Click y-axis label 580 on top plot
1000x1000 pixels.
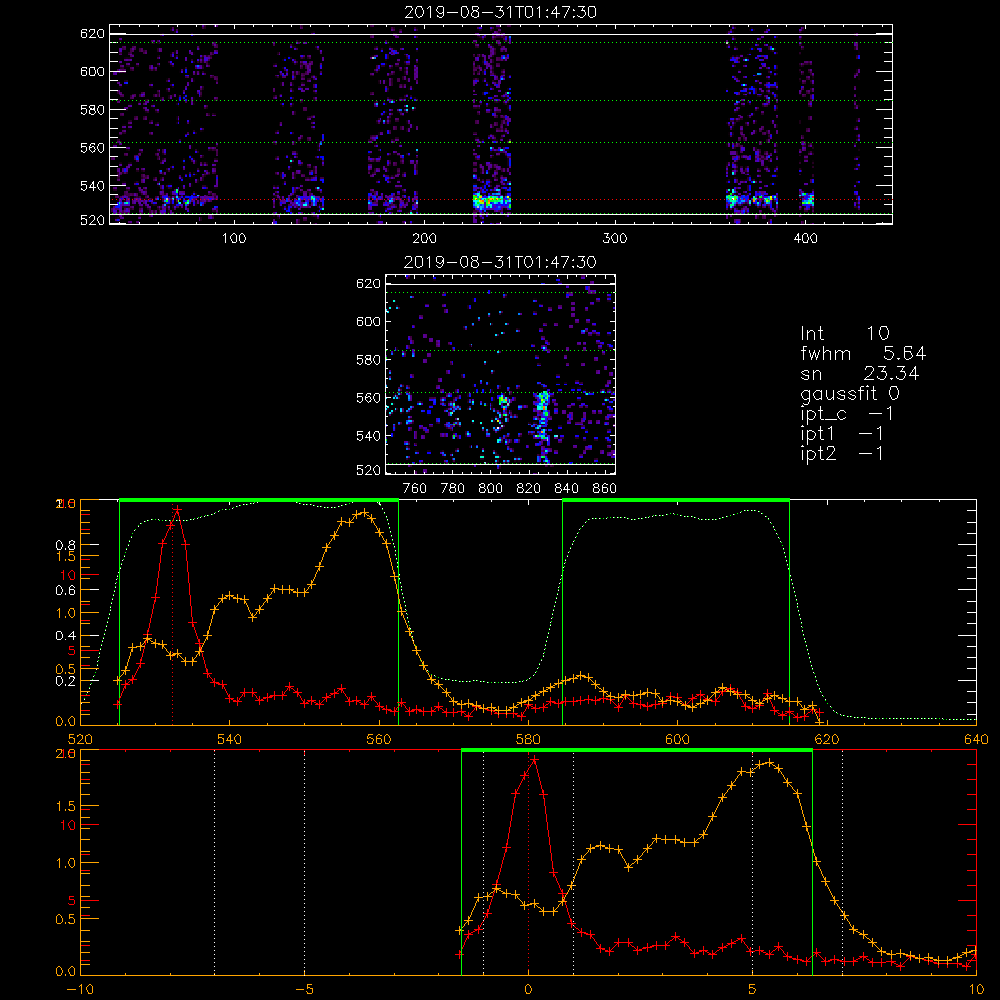[92, 110]
